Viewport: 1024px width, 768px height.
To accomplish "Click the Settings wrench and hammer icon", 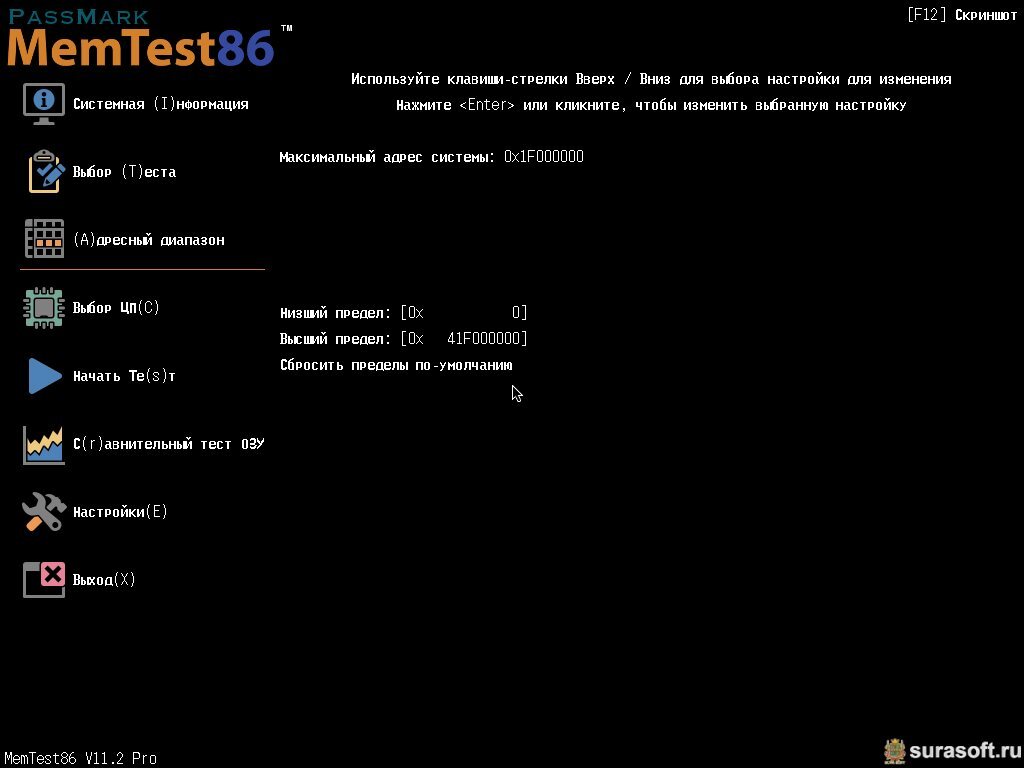I will 44,511.
